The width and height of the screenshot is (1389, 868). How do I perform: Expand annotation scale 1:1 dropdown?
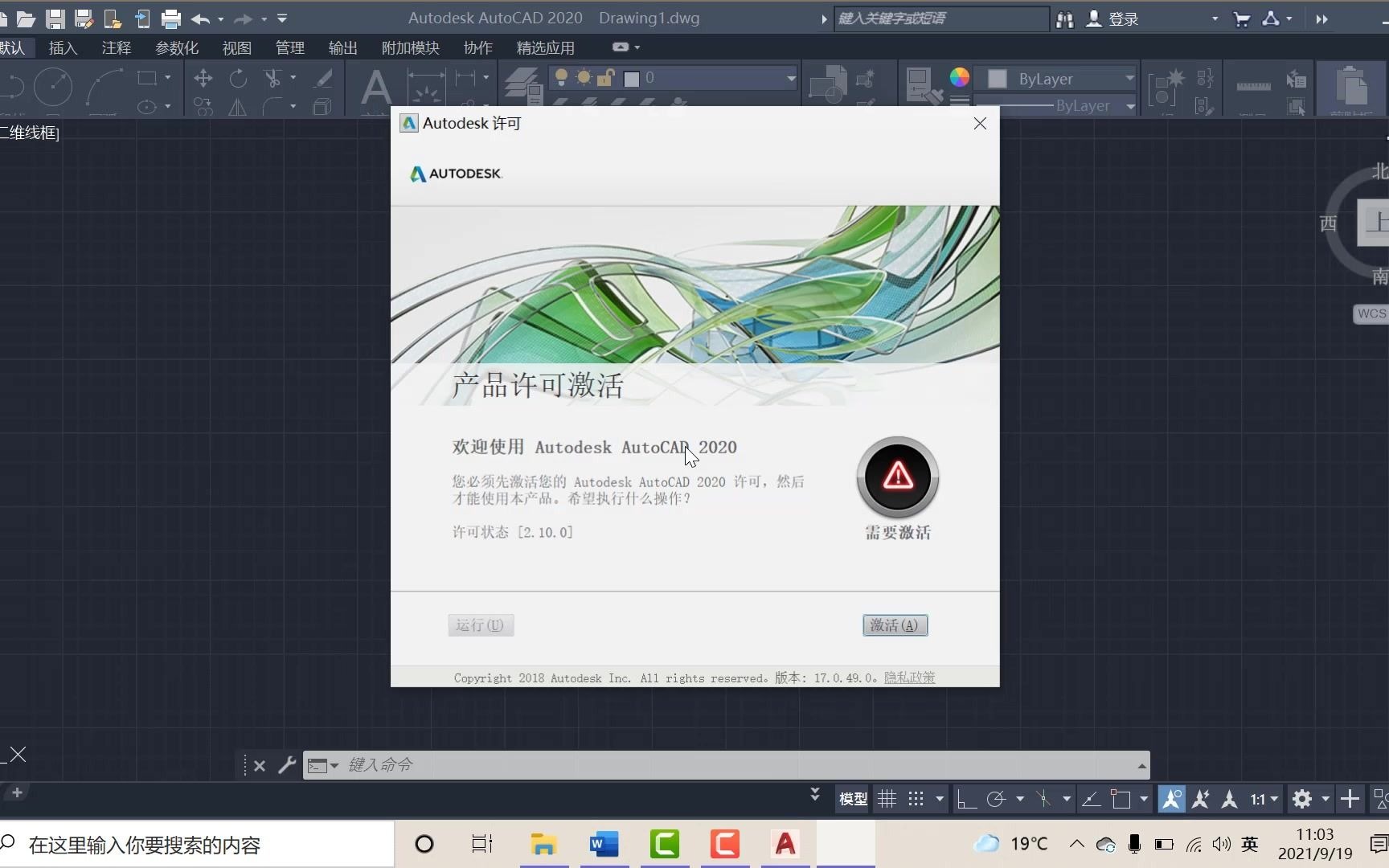[x=1273, y=799]
